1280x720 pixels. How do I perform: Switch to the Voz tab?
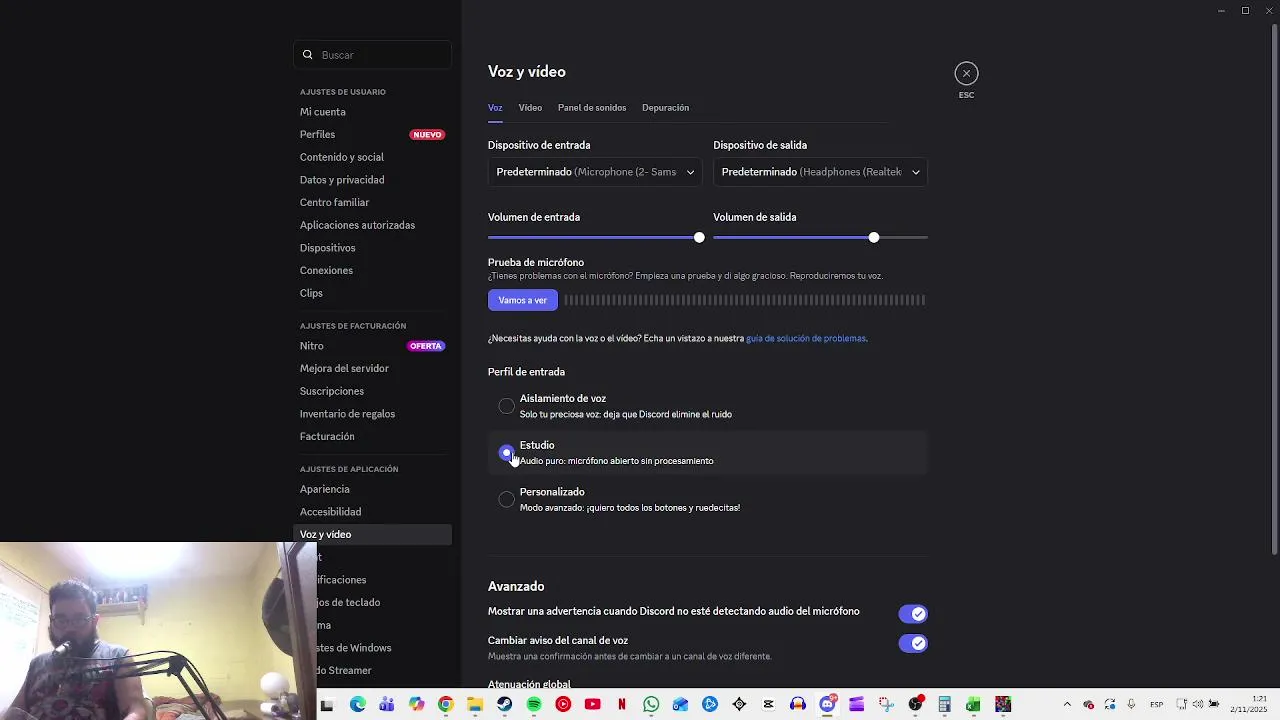point(495,108)
